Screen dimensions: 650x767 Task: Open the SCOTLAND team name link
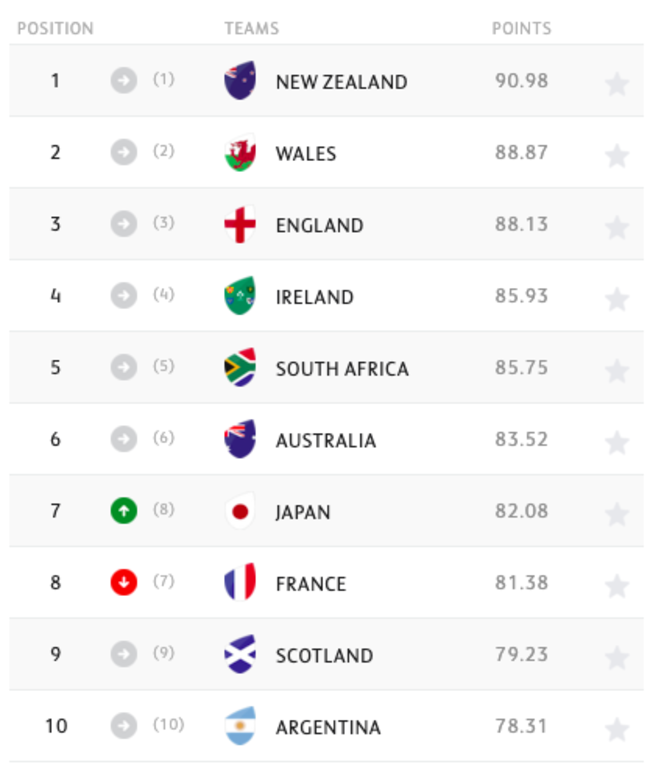click(324, 656)
